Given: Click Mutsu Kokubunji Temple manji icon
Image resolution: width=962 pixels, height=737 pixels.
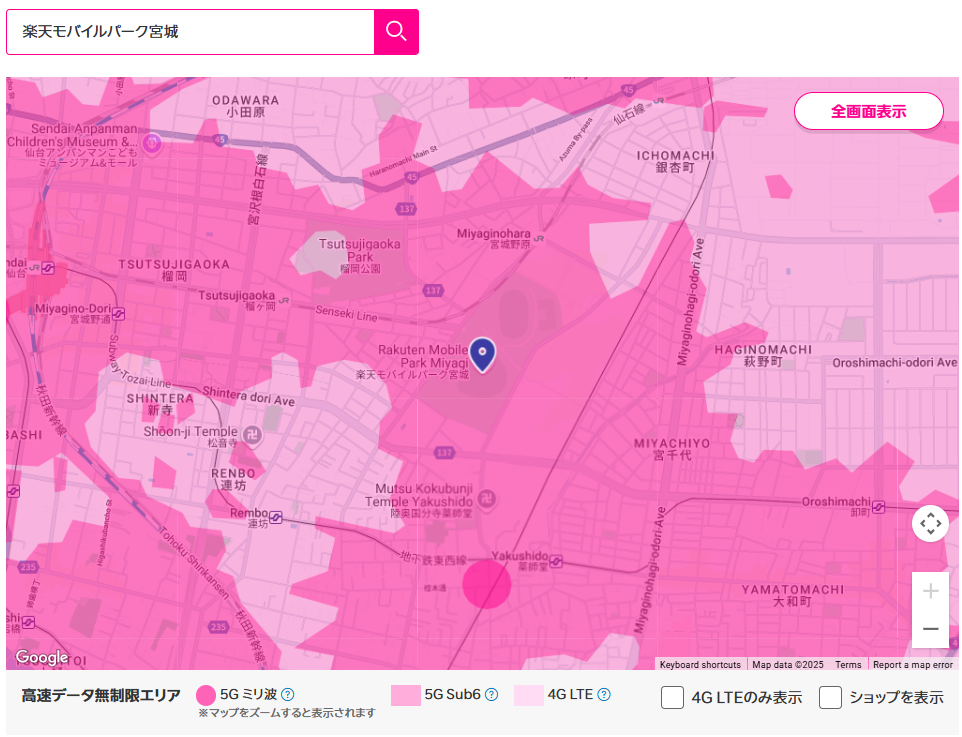Looking at the screenshot, I should (x=487, y=499).
